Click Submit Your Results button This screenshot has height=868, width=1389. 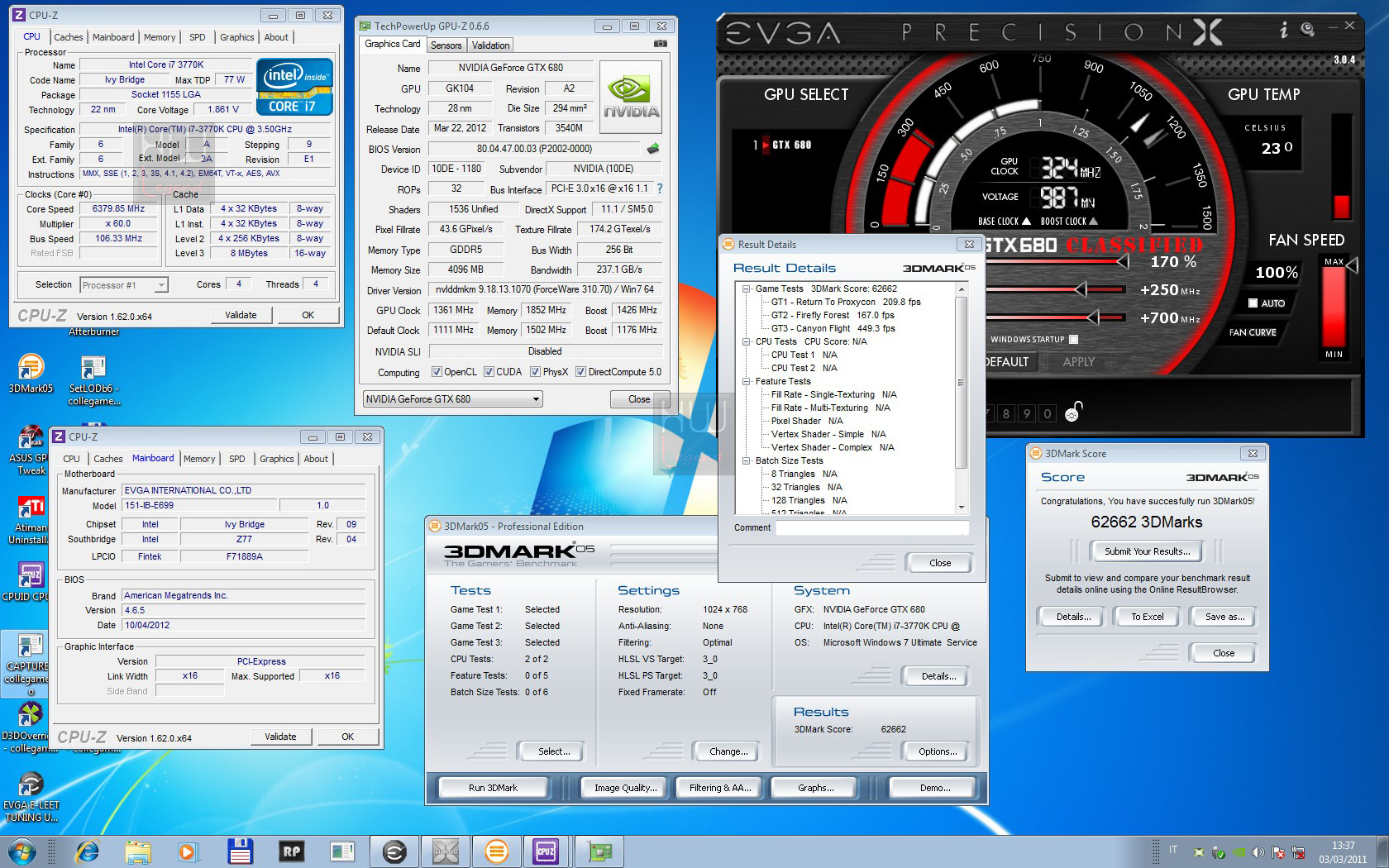[1148, 551]
